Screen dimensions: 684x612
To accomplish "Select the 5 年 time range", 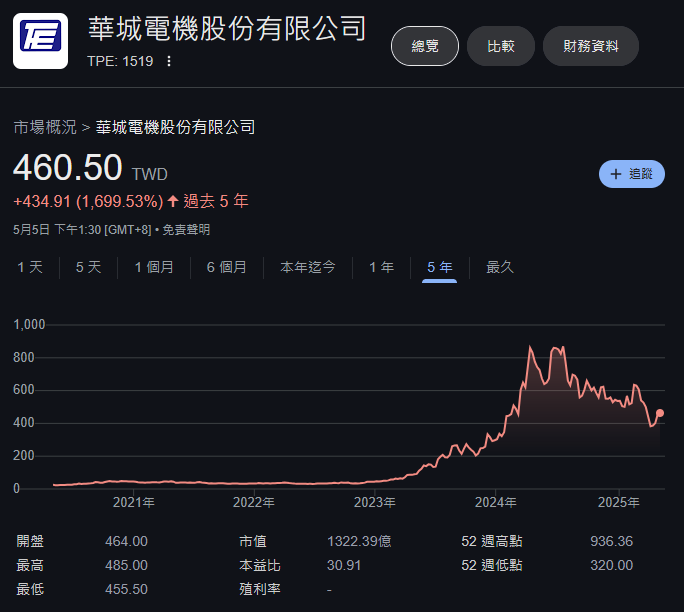I will point(440,267).
